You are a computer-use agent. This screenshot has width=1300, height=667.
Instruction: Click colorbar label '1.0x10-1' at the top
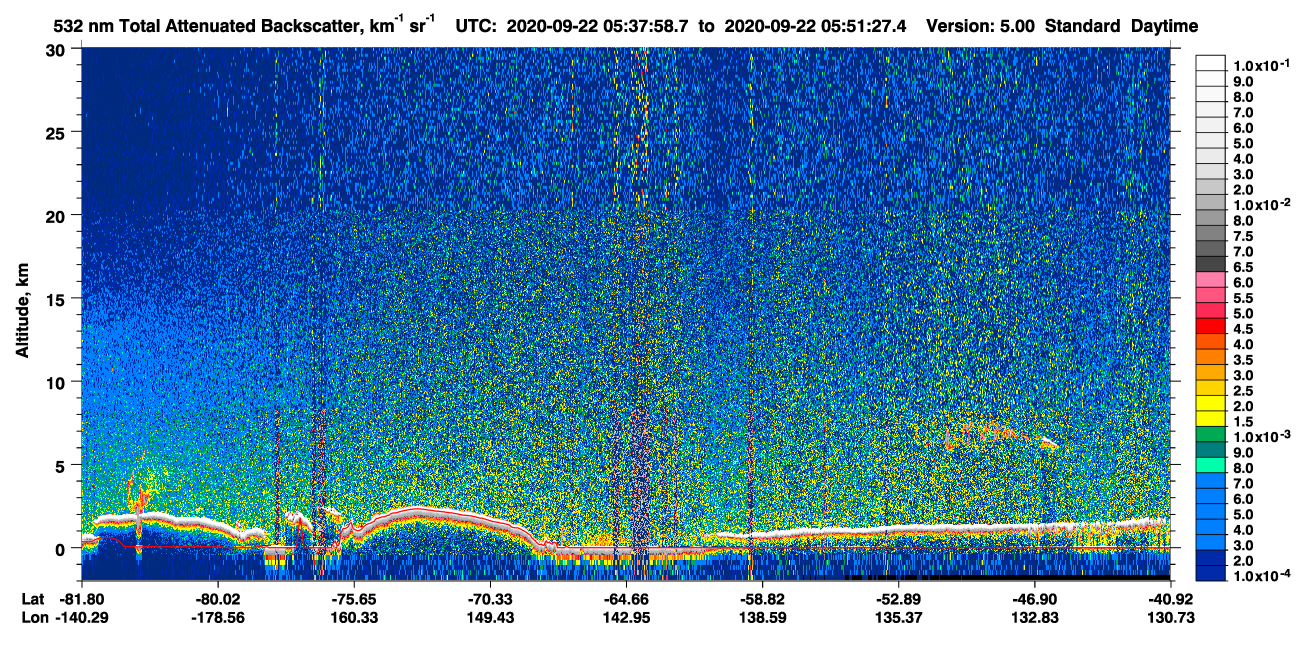1260,65
